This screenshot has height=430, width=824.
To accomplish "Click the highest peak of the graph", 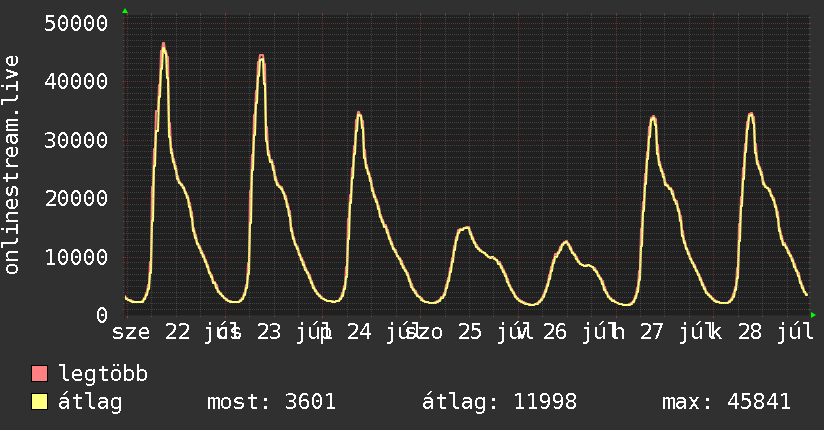I will click(163, 44).
